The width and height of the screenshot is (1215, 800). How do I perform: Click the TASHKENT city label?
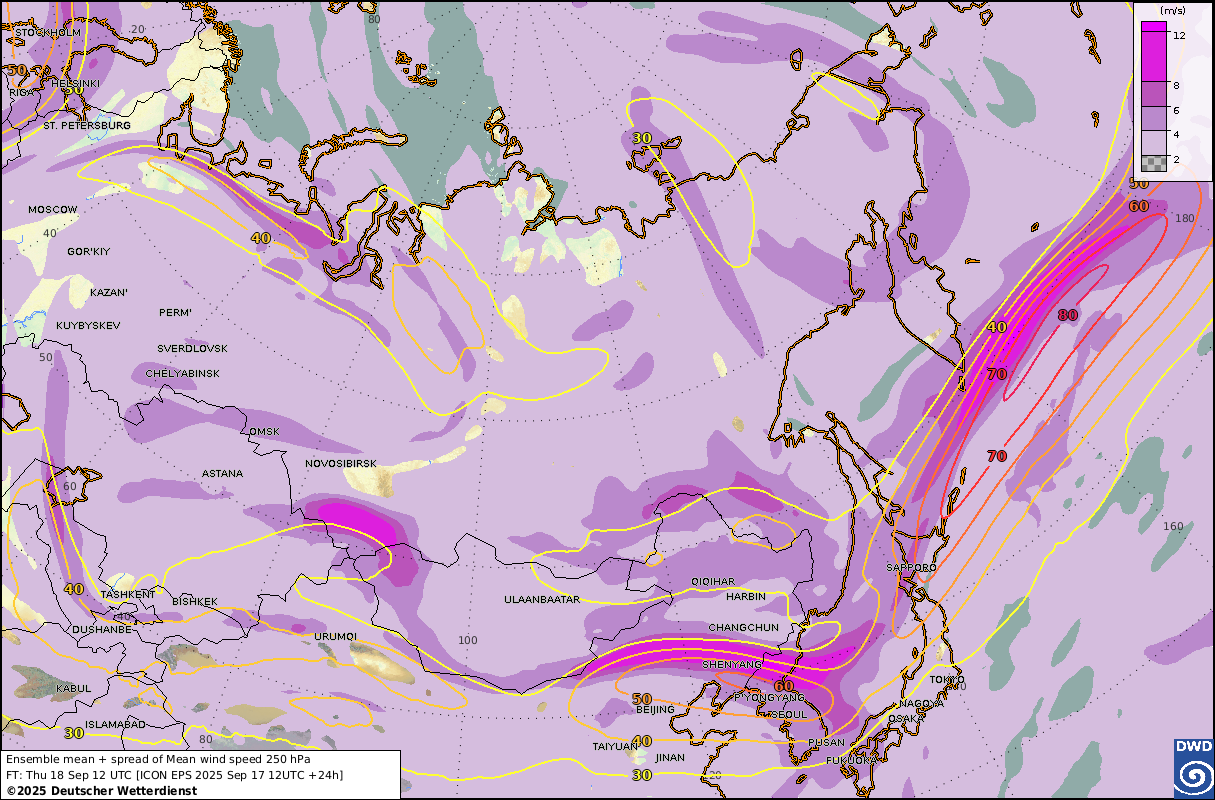128,594
